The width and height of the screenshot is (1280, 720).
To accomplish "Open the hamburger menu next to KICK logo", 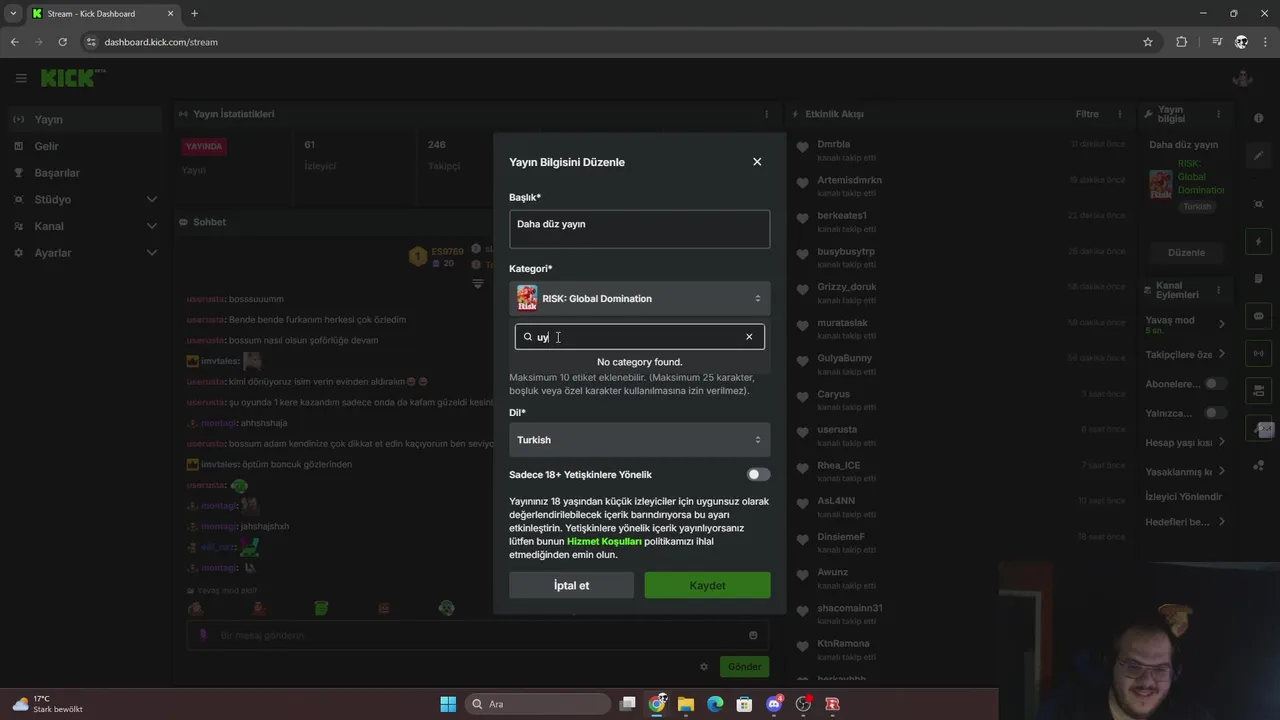I will pos(21,78).
